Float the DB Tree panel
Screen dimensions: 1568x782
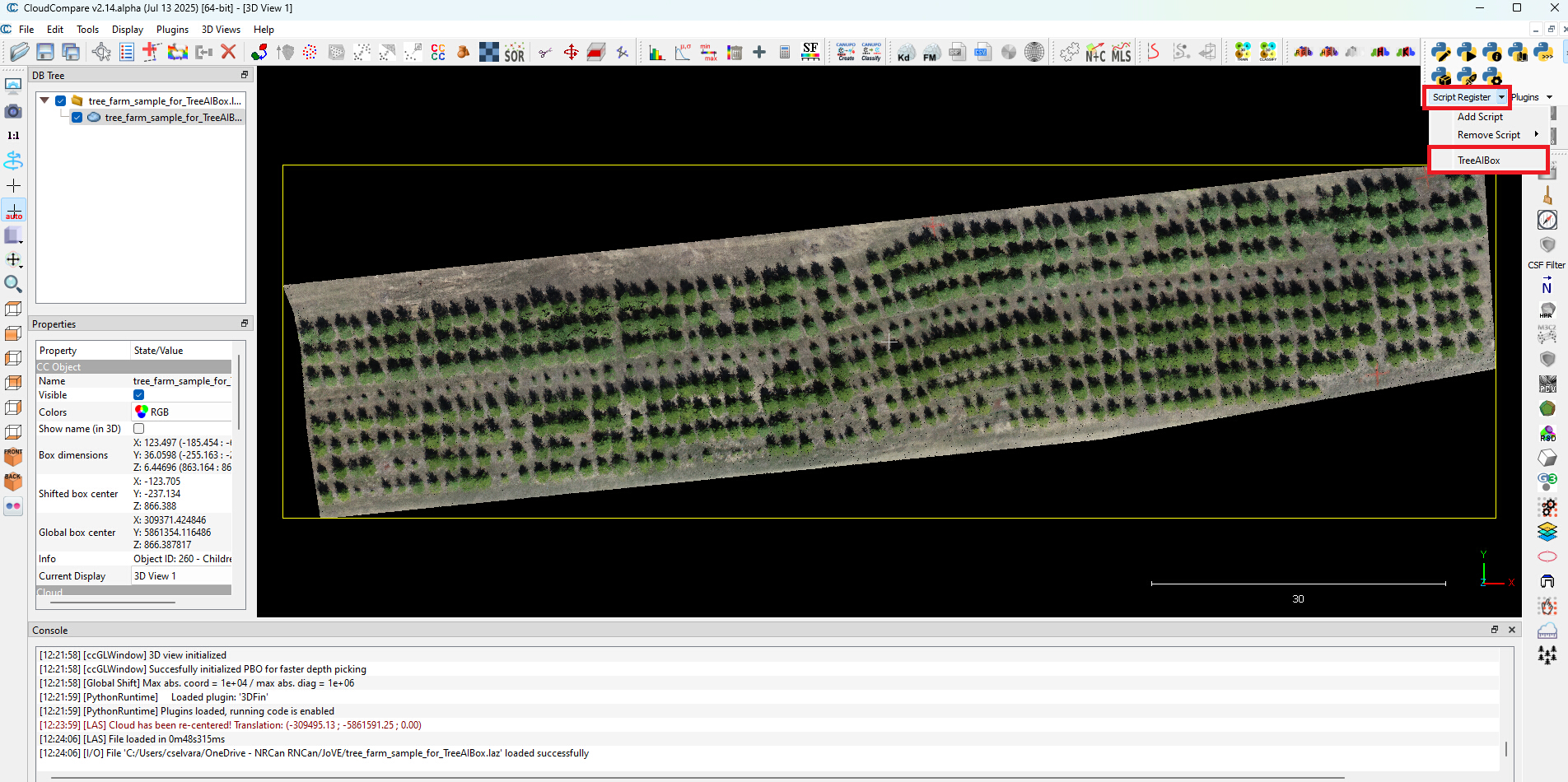[245, 75]
